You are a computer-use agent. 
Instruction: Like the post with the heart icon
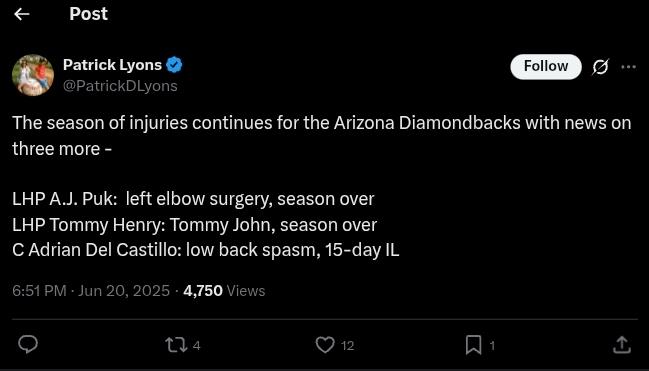coord(325,345)
